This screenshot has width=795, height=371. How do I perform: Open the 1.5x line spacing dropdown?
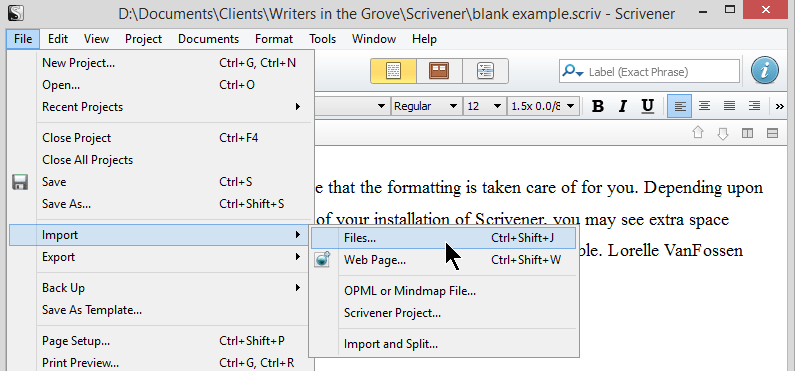pyautogui.click(x=544, y=106)
